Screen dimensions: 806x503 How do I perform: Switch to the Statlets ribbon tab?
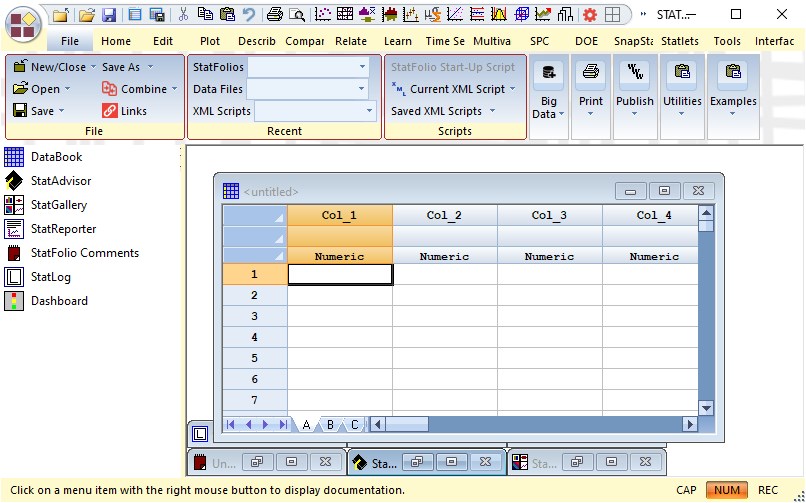click(680, 41)
